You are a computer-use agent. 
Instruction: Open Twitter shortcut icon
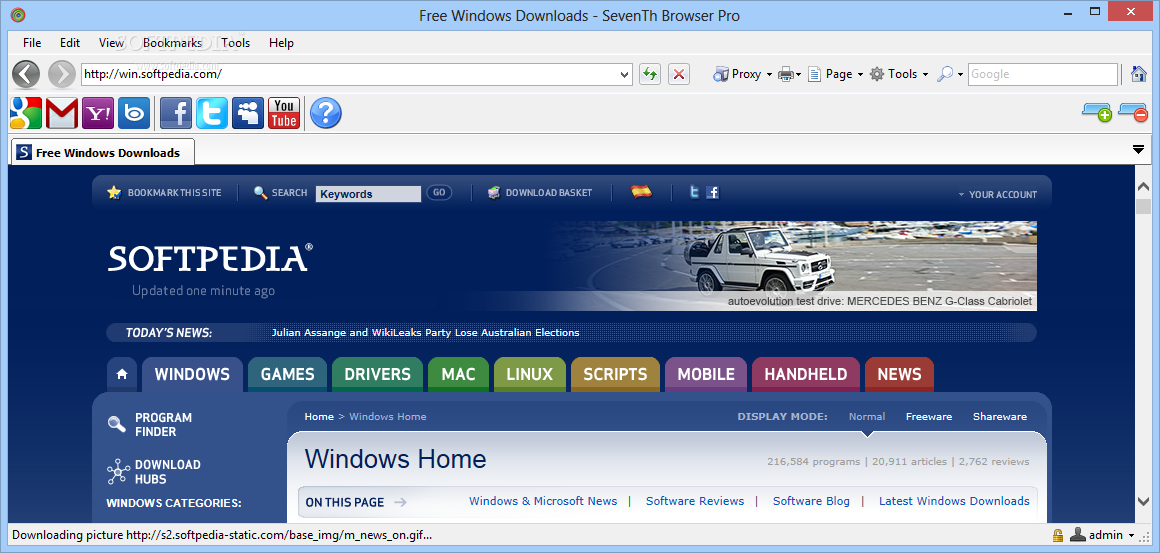click(212, 113)
